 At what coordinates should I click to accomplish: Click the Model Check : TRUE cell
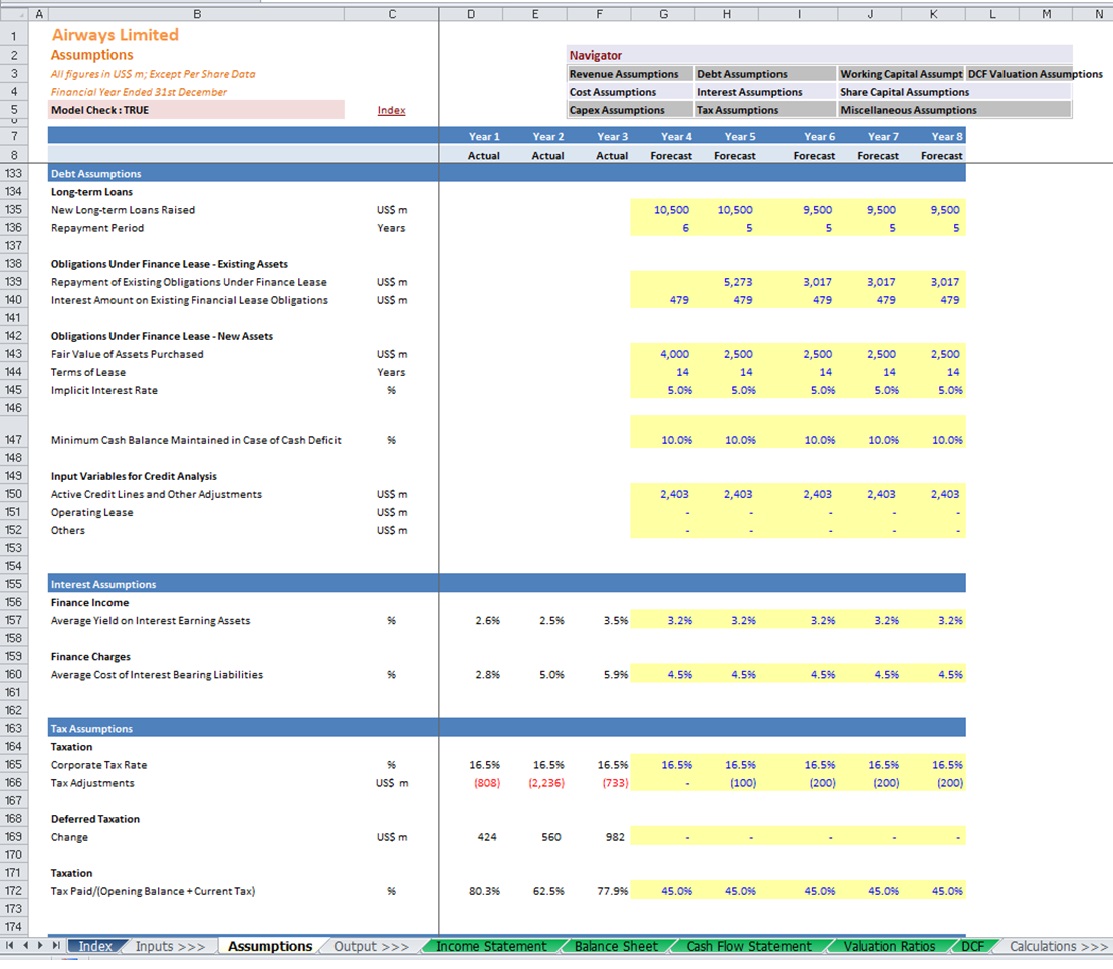click(197, 110)
